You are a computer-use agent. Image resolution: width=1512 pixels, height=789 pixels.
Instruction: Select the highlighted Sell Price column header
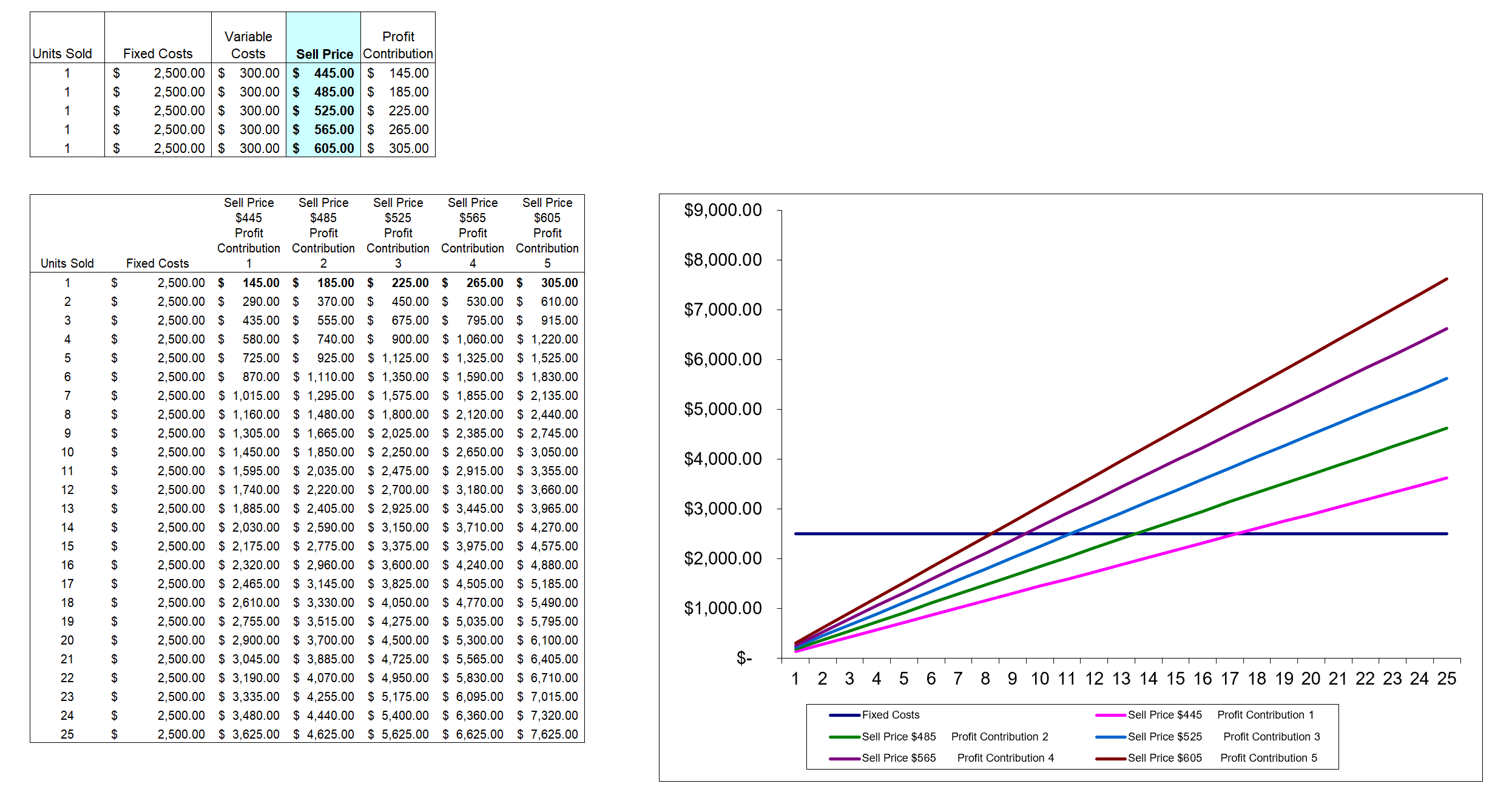325,54
